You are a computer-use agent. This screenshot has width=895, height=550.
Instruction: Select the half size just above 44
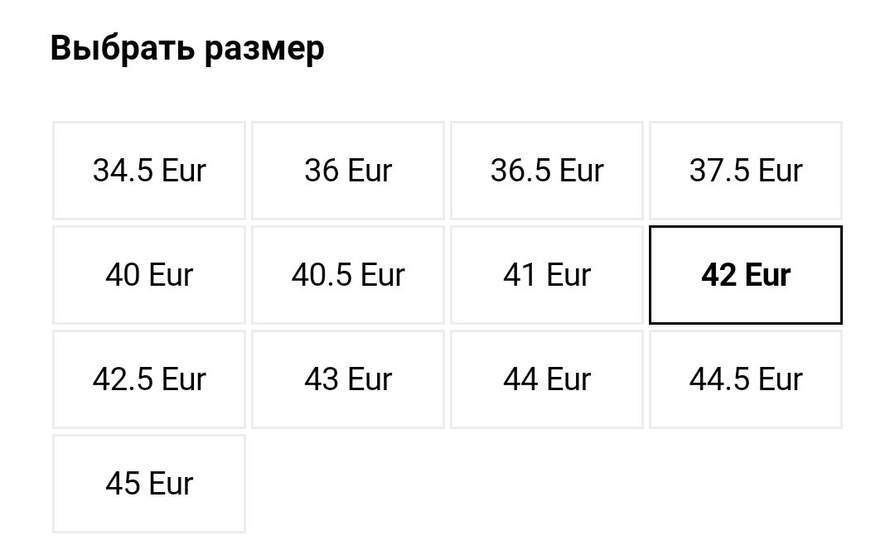click(x=746, y=379)
